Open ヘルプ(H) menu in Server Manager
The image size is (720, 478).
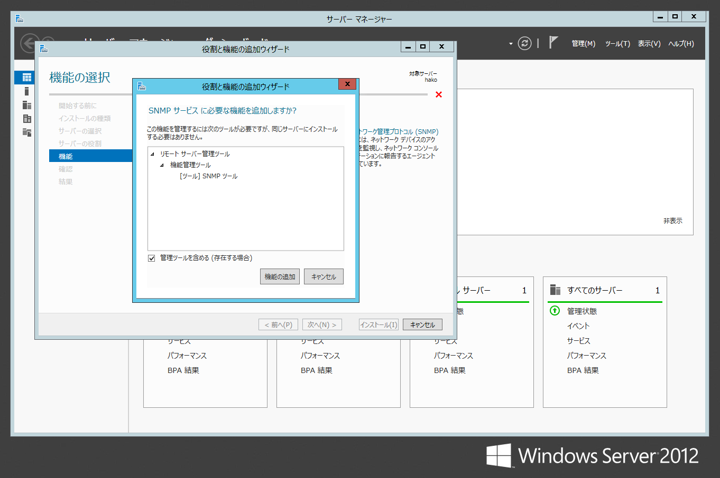pos(681,44)
